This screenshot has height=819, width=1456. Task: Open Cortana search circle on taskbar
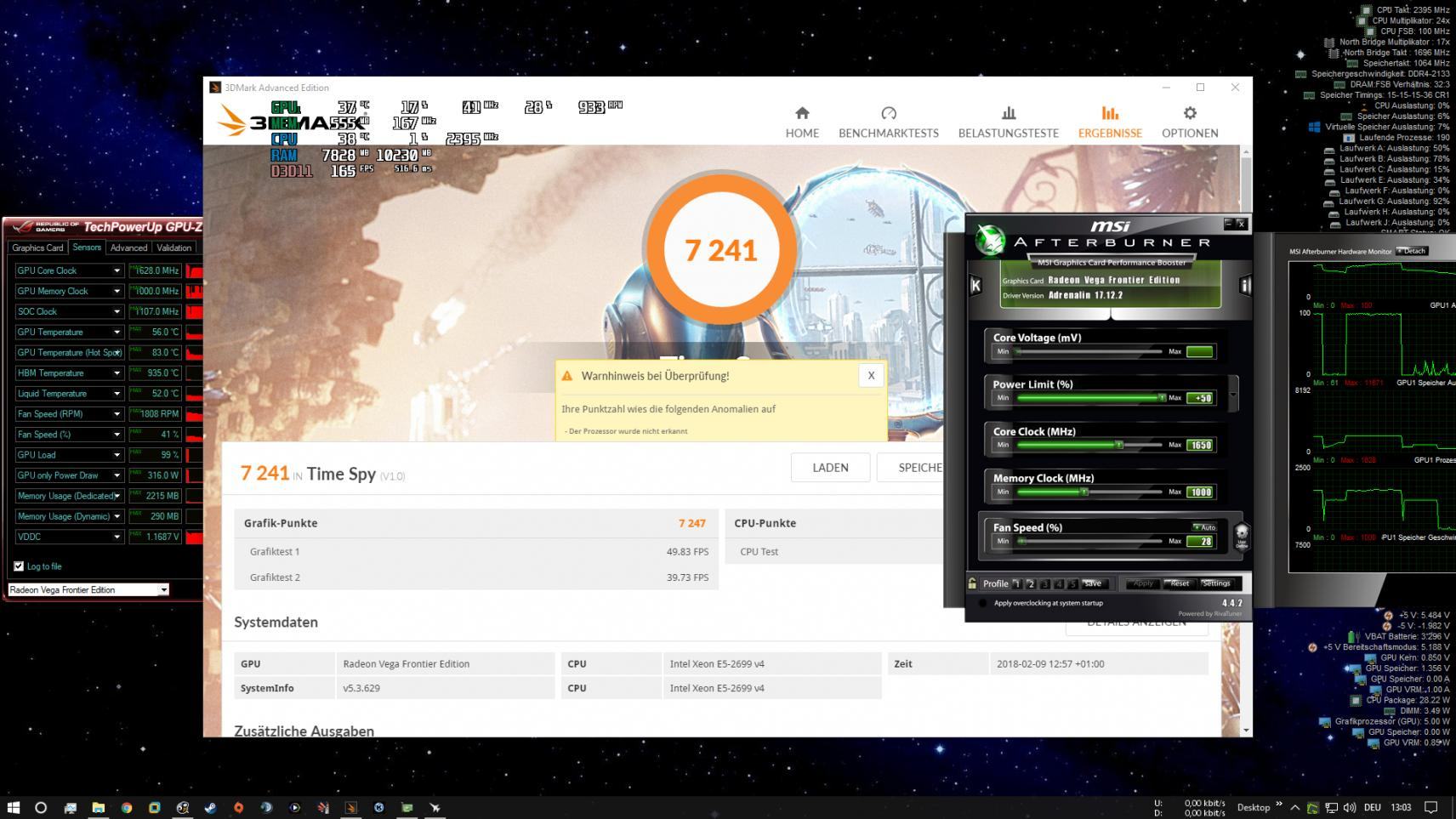click(x=41, y=807)
